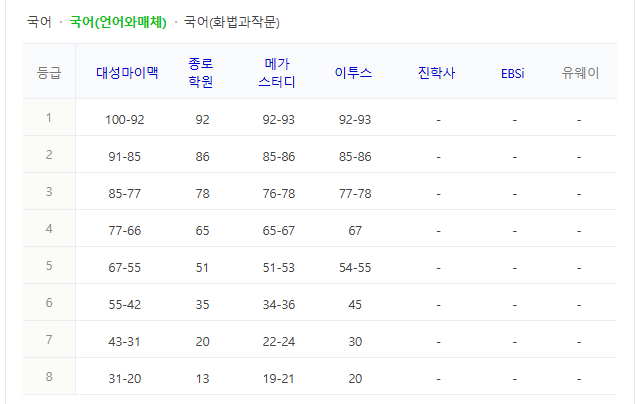The height and width of the screenshot is (404, 636).
Task: Click 종로학원 grade 8 value 13
Action: 202,378
